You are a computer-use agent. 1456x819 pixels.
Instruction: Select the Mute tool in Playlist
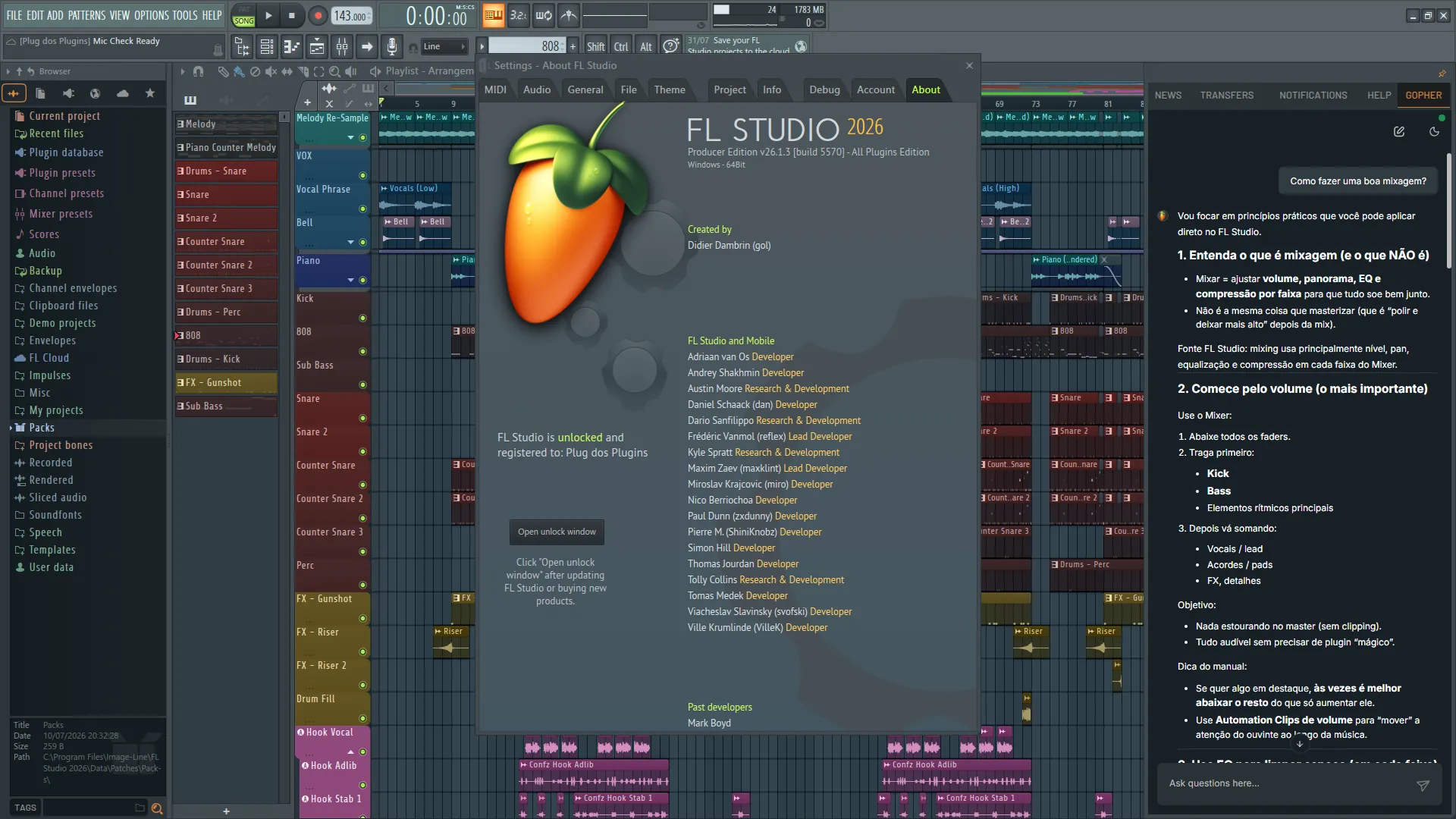[x=271, y=71]
